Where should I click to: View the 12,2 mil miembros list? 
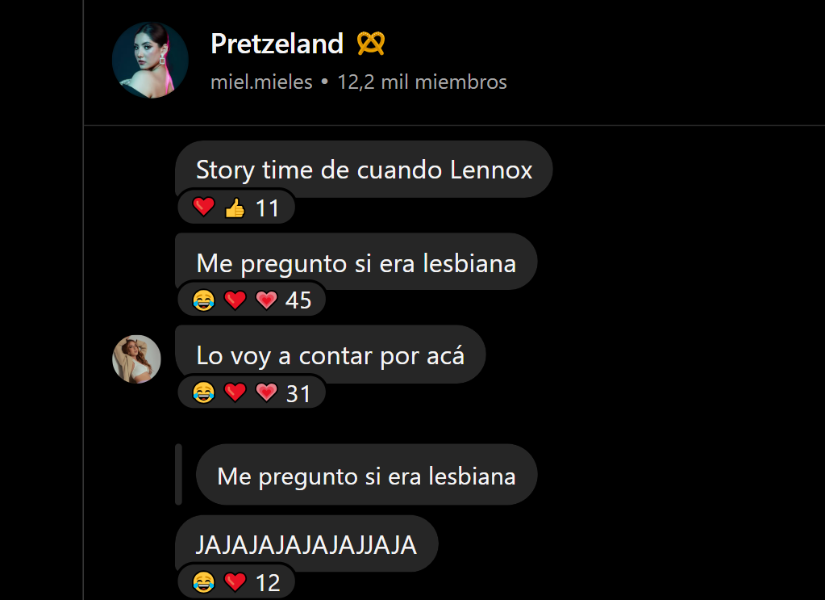tap(422, 82)
